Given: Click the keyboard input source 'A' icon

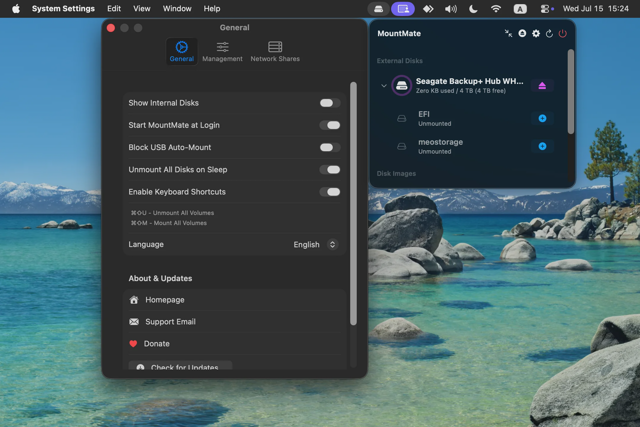Looking at the screenshot, I should tap(520, 9).
